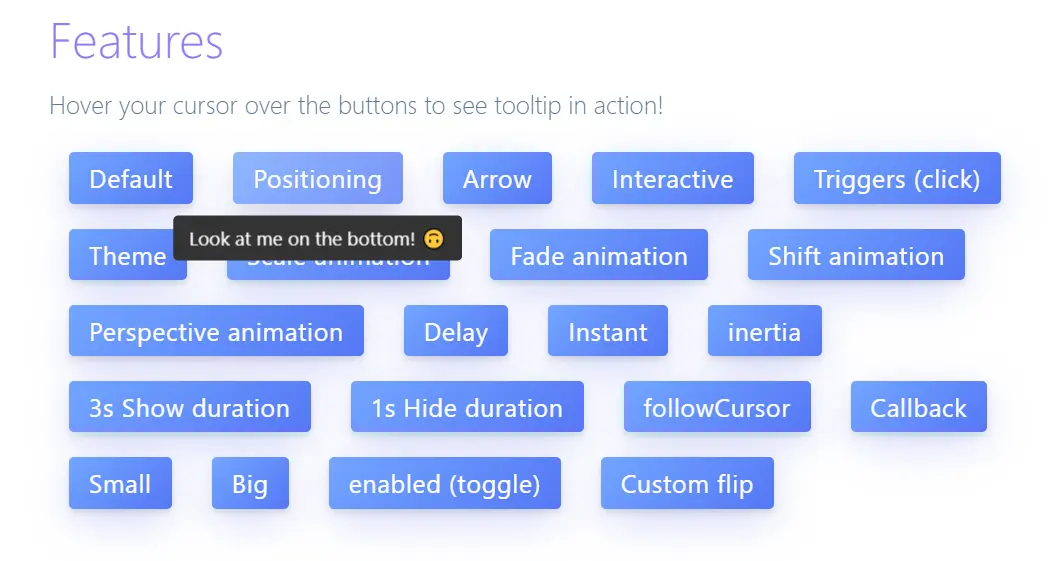Click the Shift animation button
Viewport: 1057px width, 561px height.
pos(856,255)
